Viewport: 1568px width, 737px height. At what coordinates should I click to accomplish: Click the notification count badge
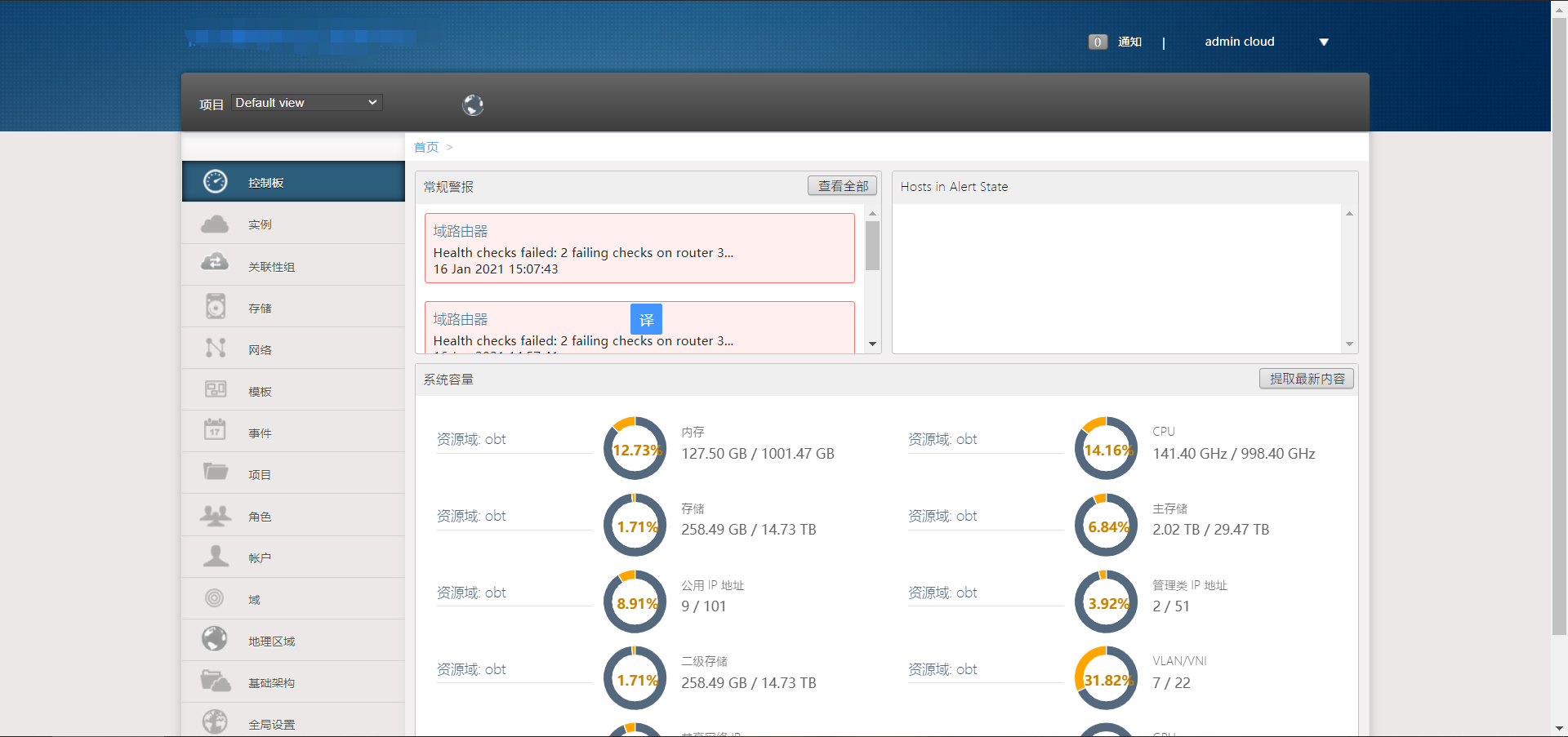(x=1098, y=42)
